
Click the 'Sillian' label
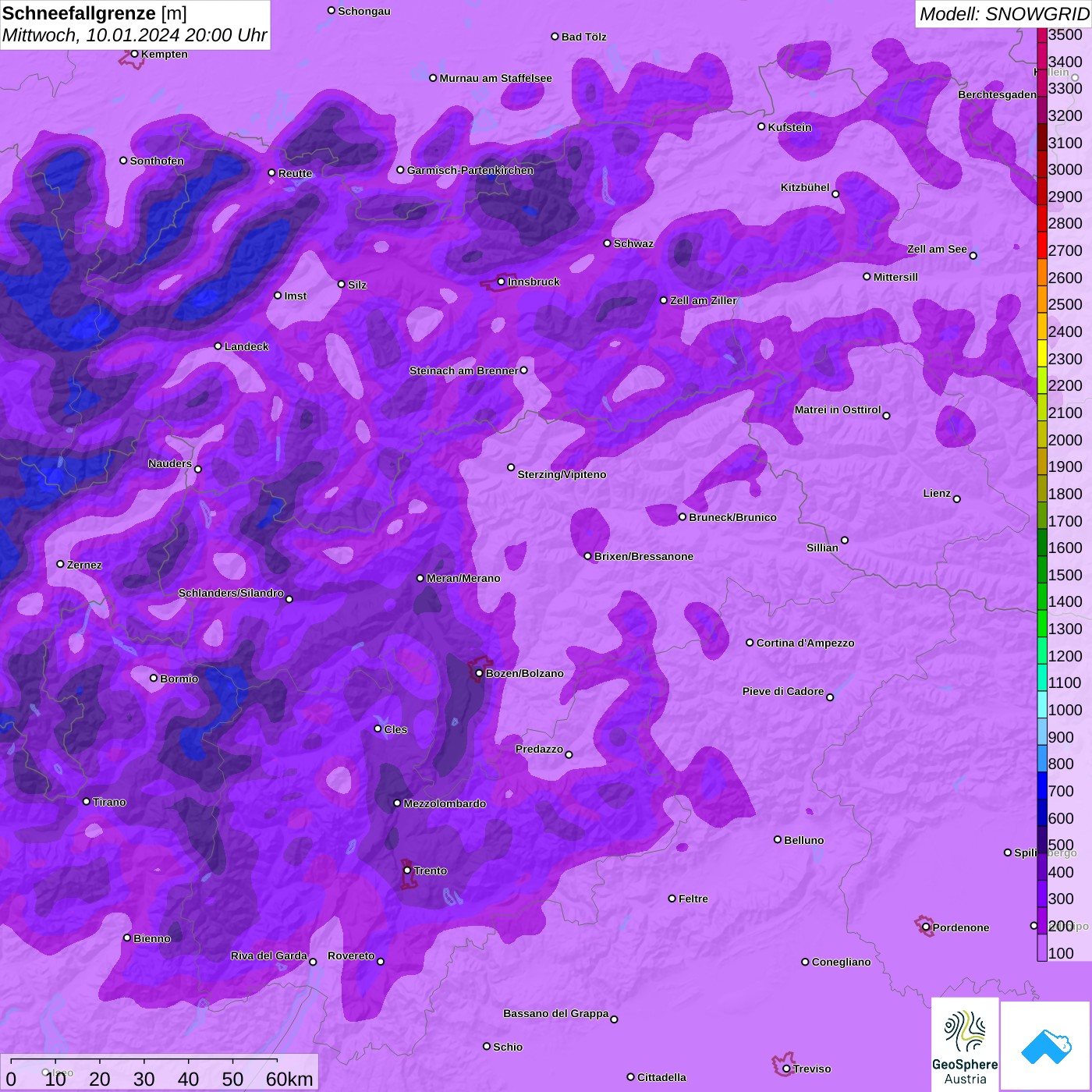click(x=822, y=548)
